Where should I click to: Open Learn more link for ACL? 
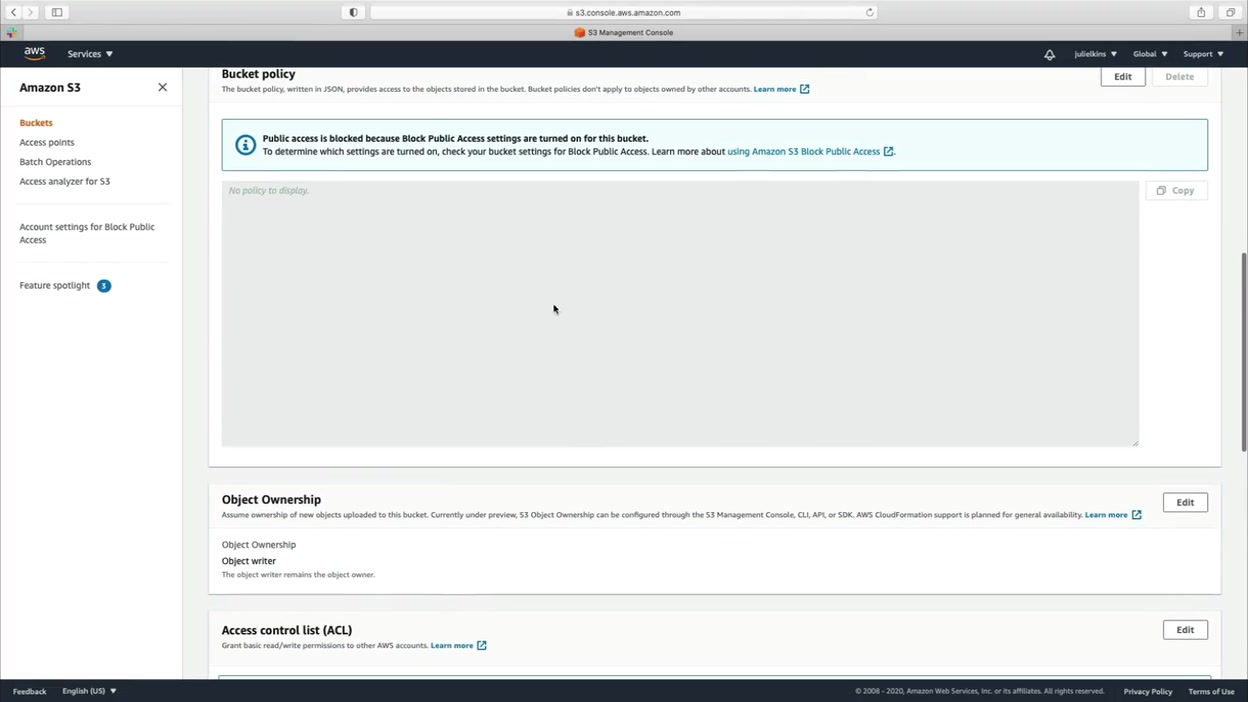coord(458,646)
